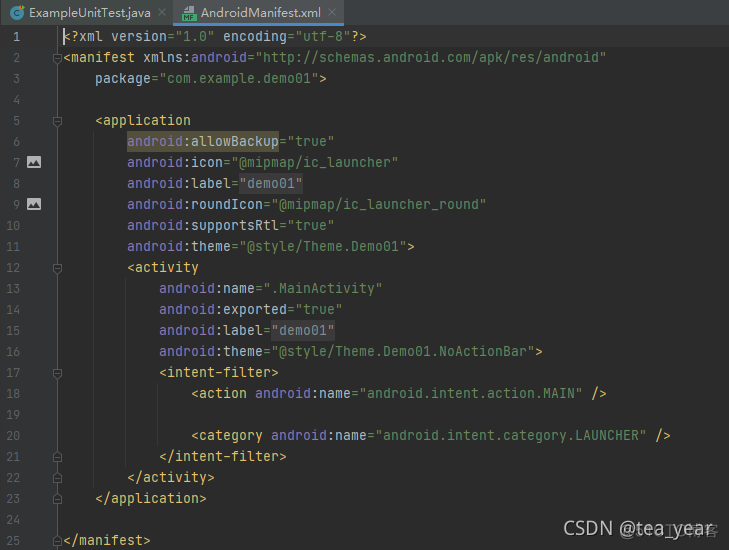Viewport: 729px width, 550px height.
Task: Click the "@mipmap/ic_launcher" icon value
Action: (314, 162)
